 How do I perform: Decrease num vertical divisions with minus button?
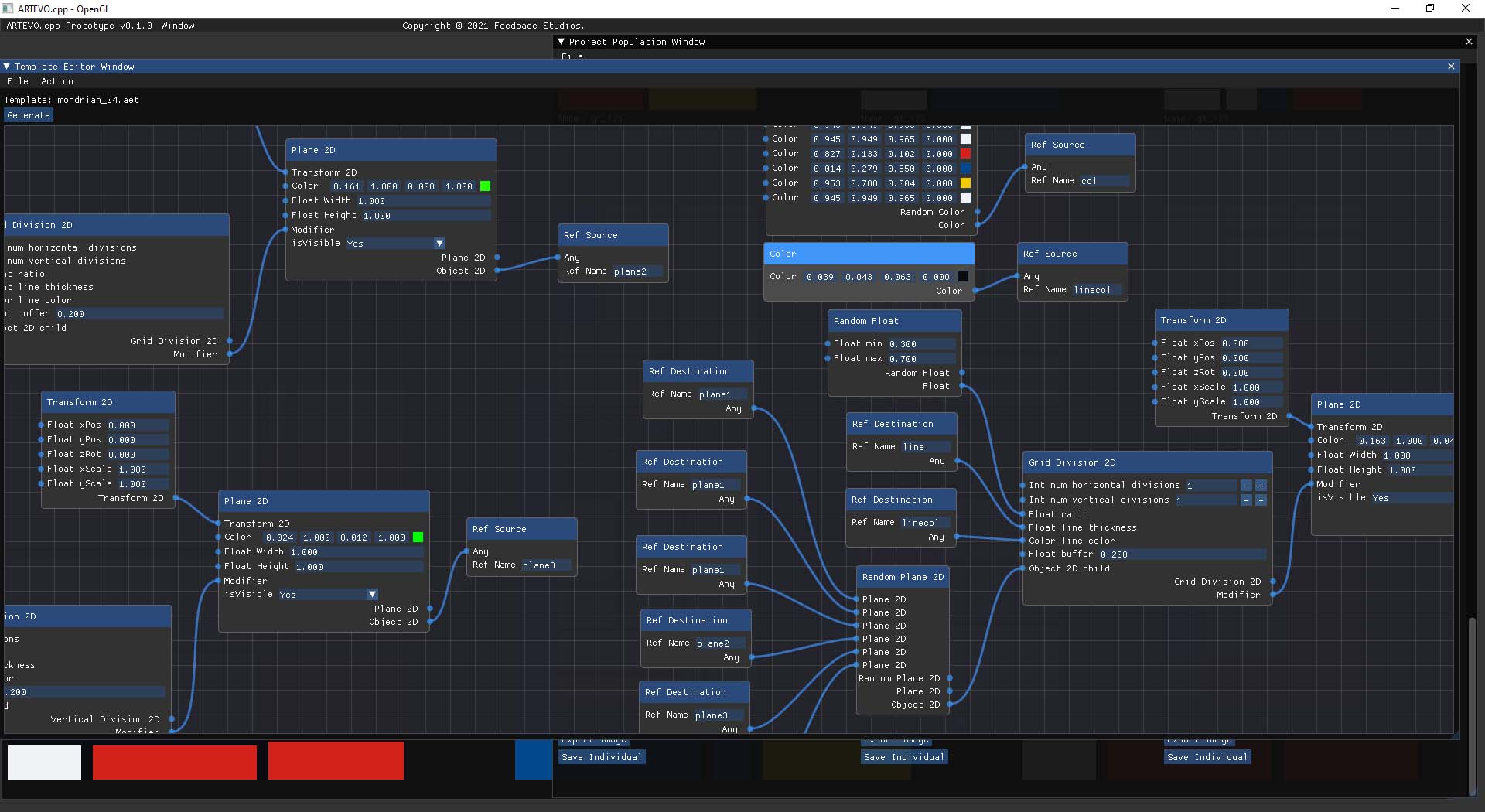point(1246,500)
